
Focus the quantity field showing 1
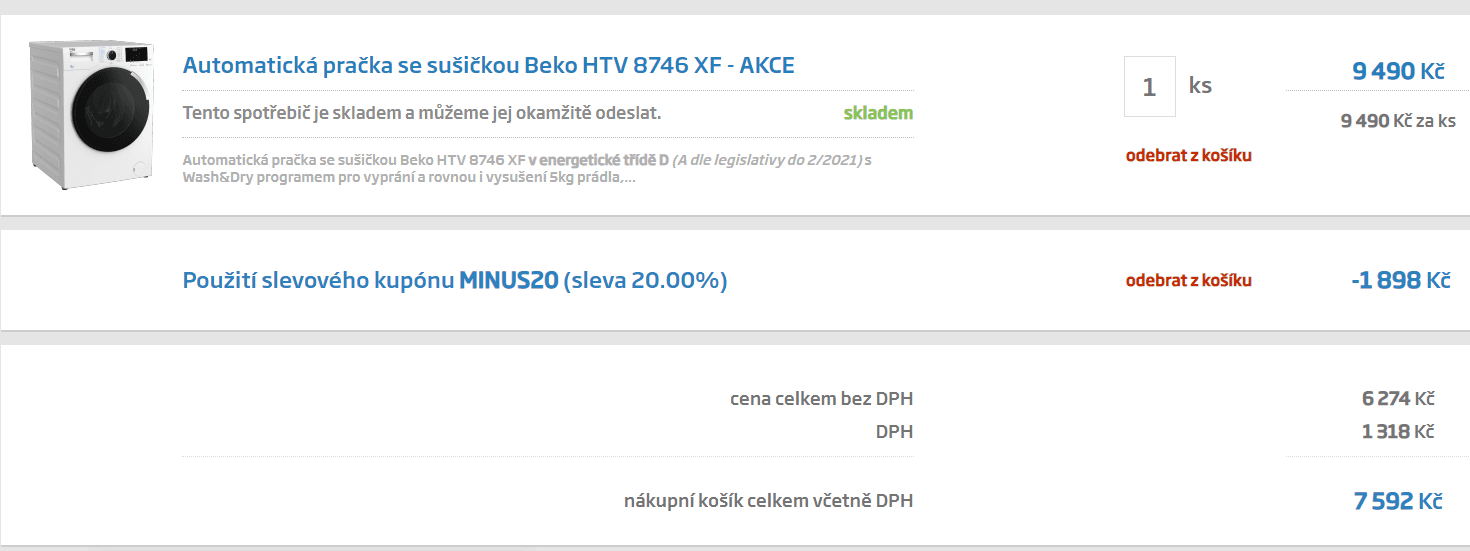tap(1149, 86)
